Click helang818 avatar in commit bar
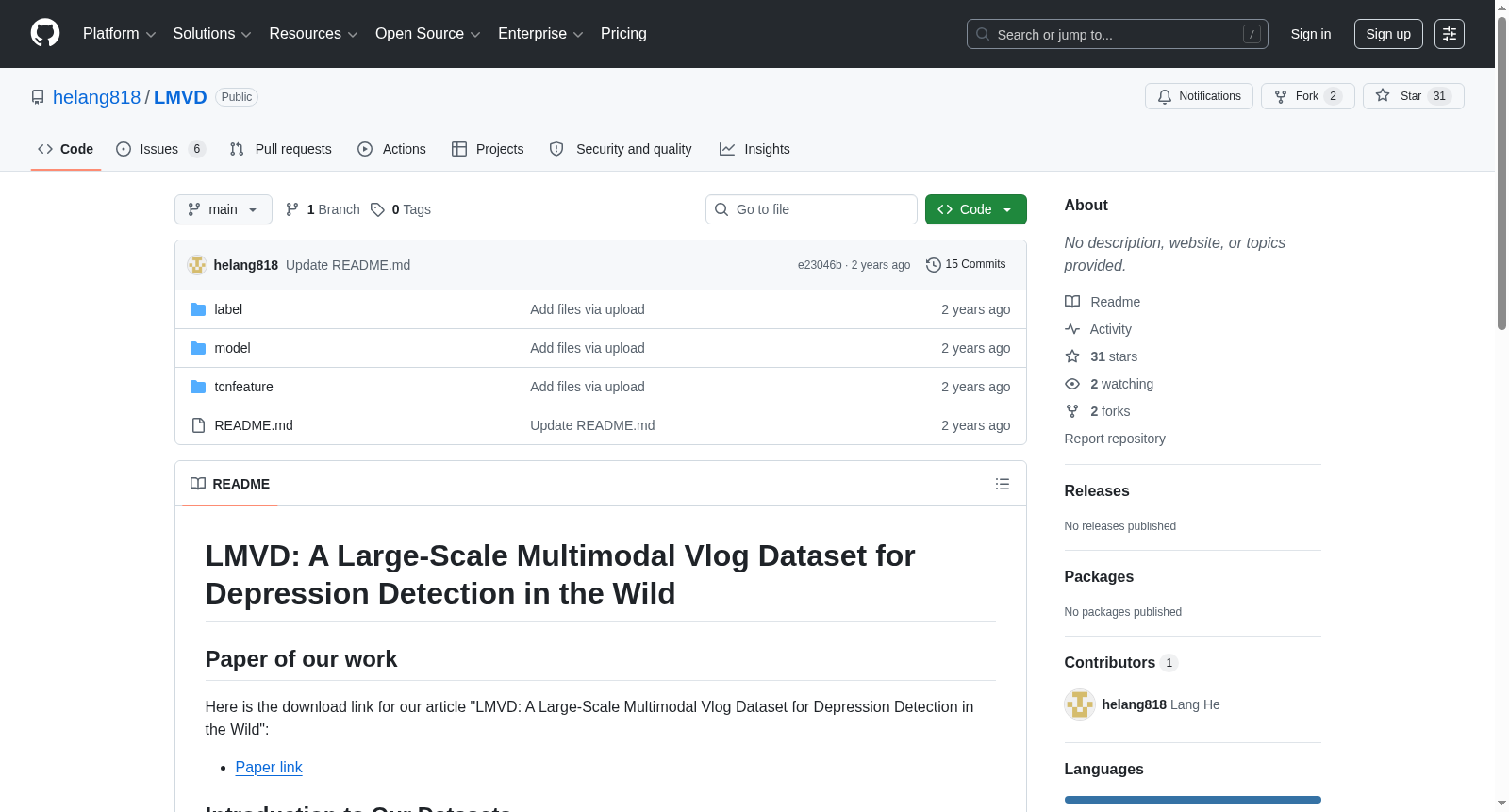Image resolution: width=1509 pixels, height=812 pixels. point(197,265)
